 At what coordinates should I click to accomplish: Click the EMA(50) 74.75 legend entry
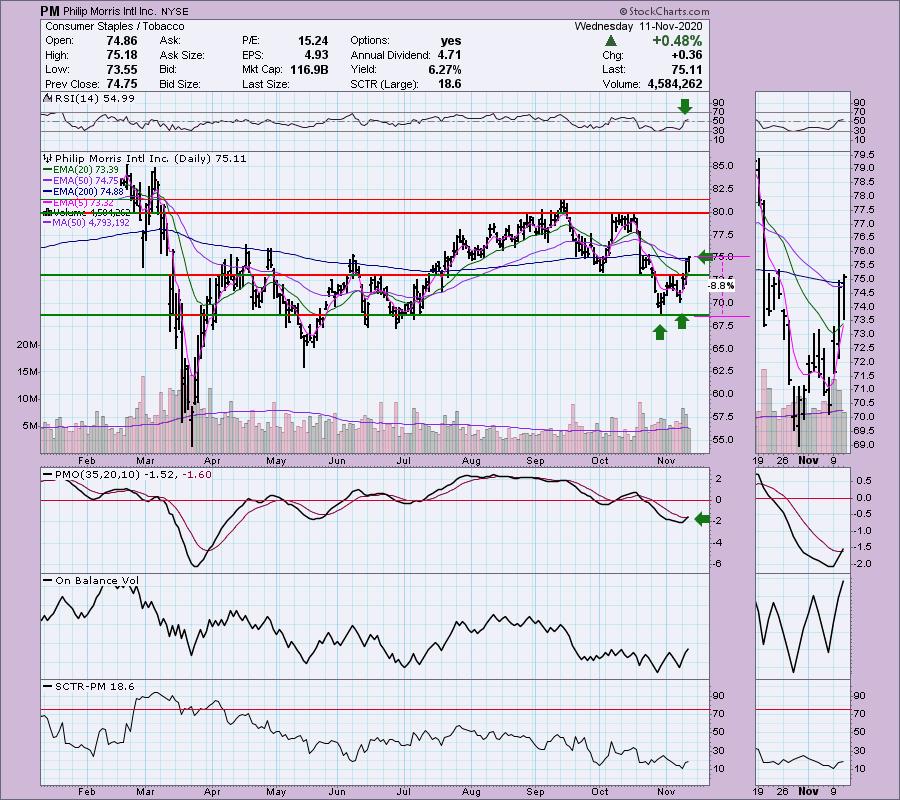click(82, 180)
